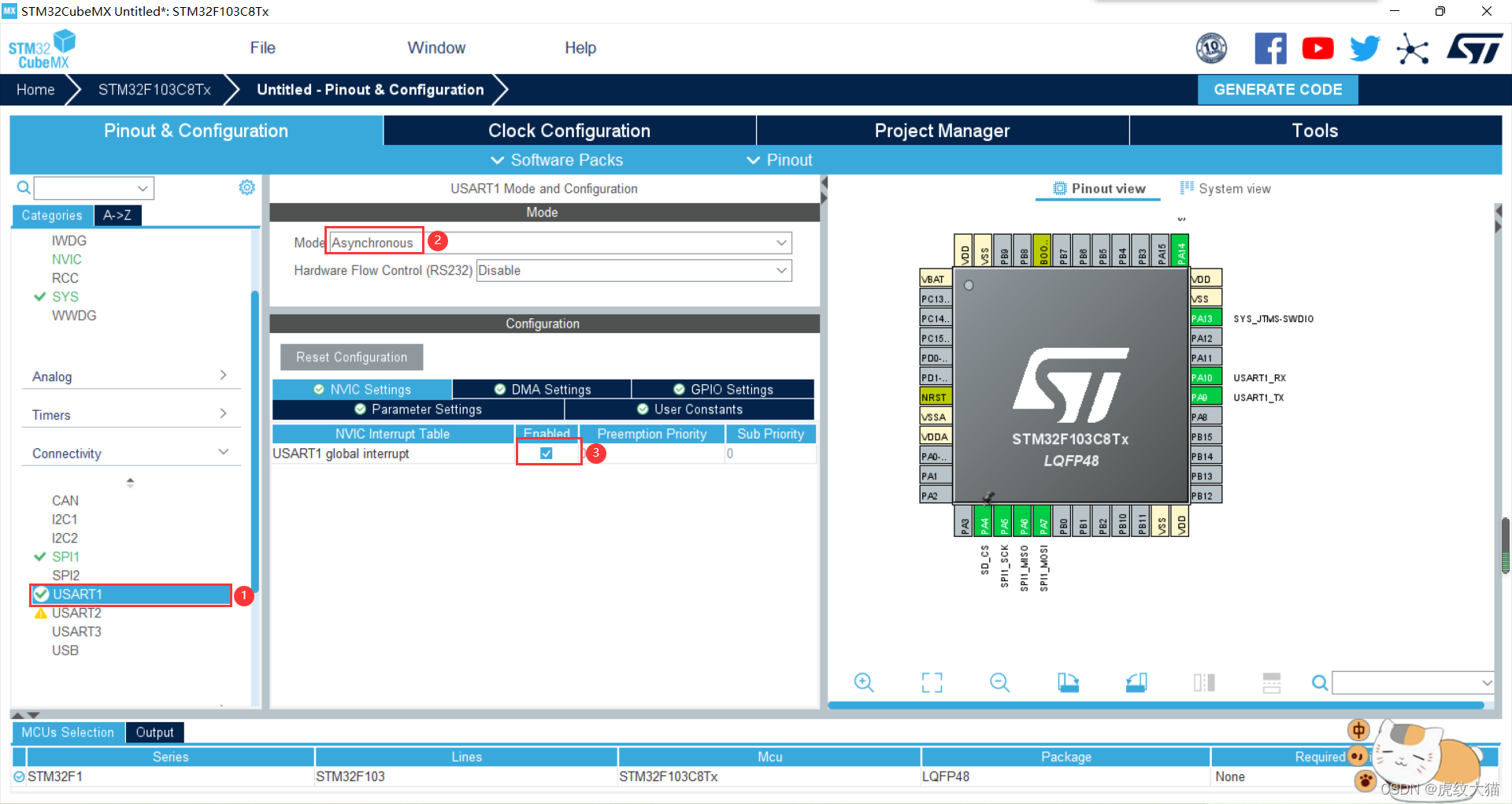The height and width of the screenshot is (804, 1512).
Task: Open the GPIO Settings tab
Action: tap(723, 389)
